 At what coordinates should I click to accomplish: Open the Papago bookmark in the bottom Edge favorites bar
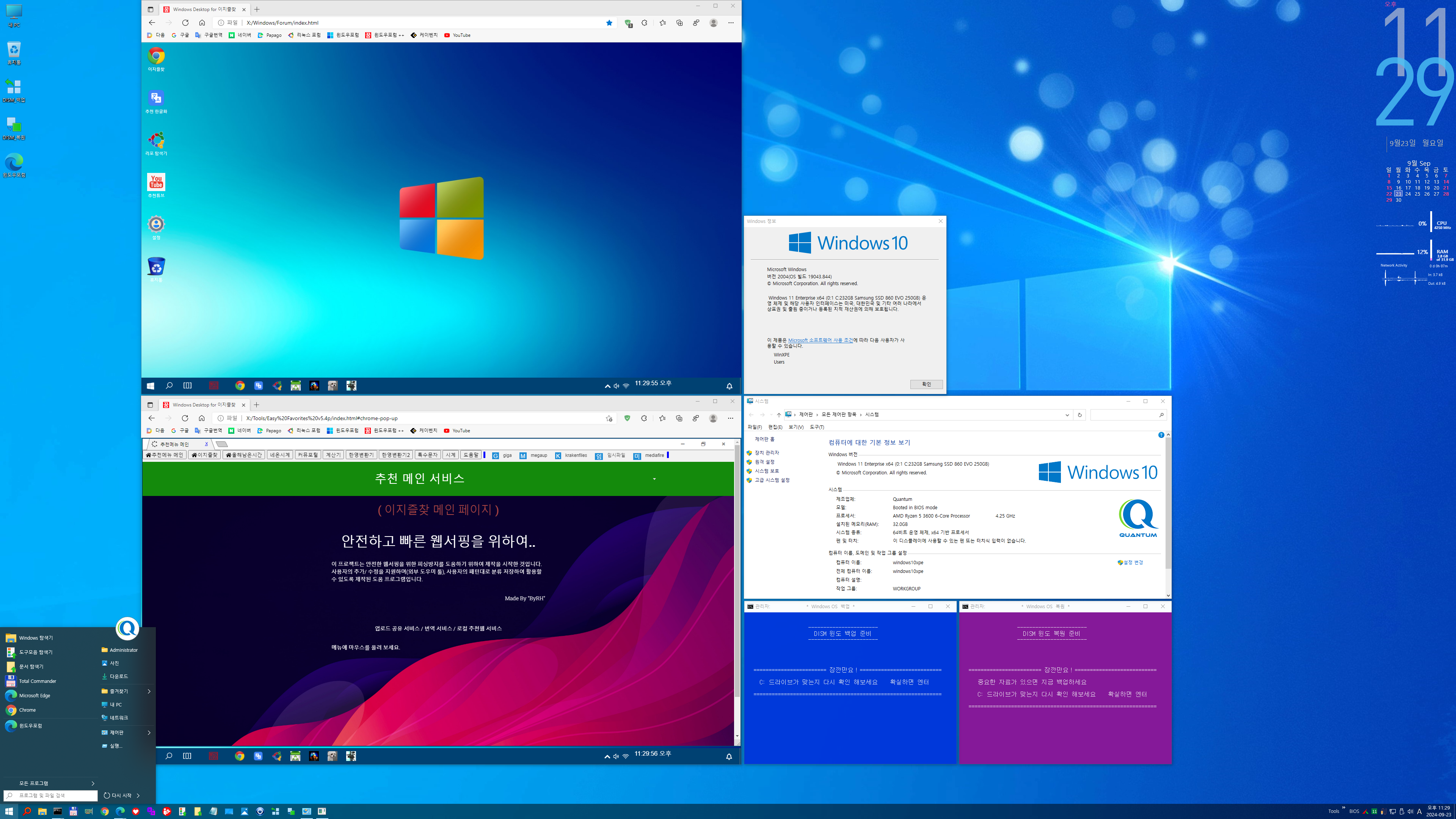click(269, 431)
